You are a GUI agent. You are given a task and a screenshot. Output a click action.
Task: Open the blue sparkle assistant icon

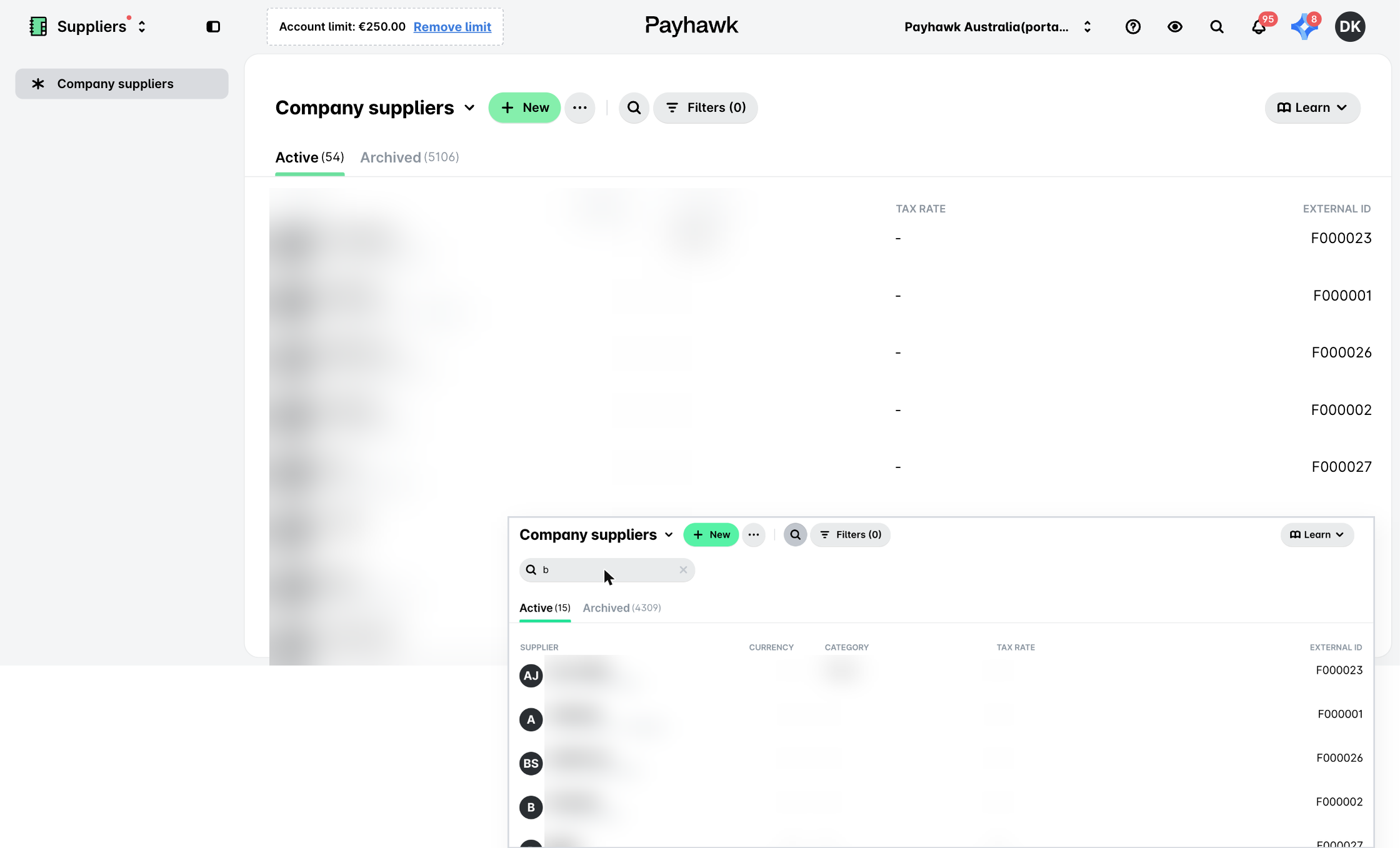[x=1304, y=27]
